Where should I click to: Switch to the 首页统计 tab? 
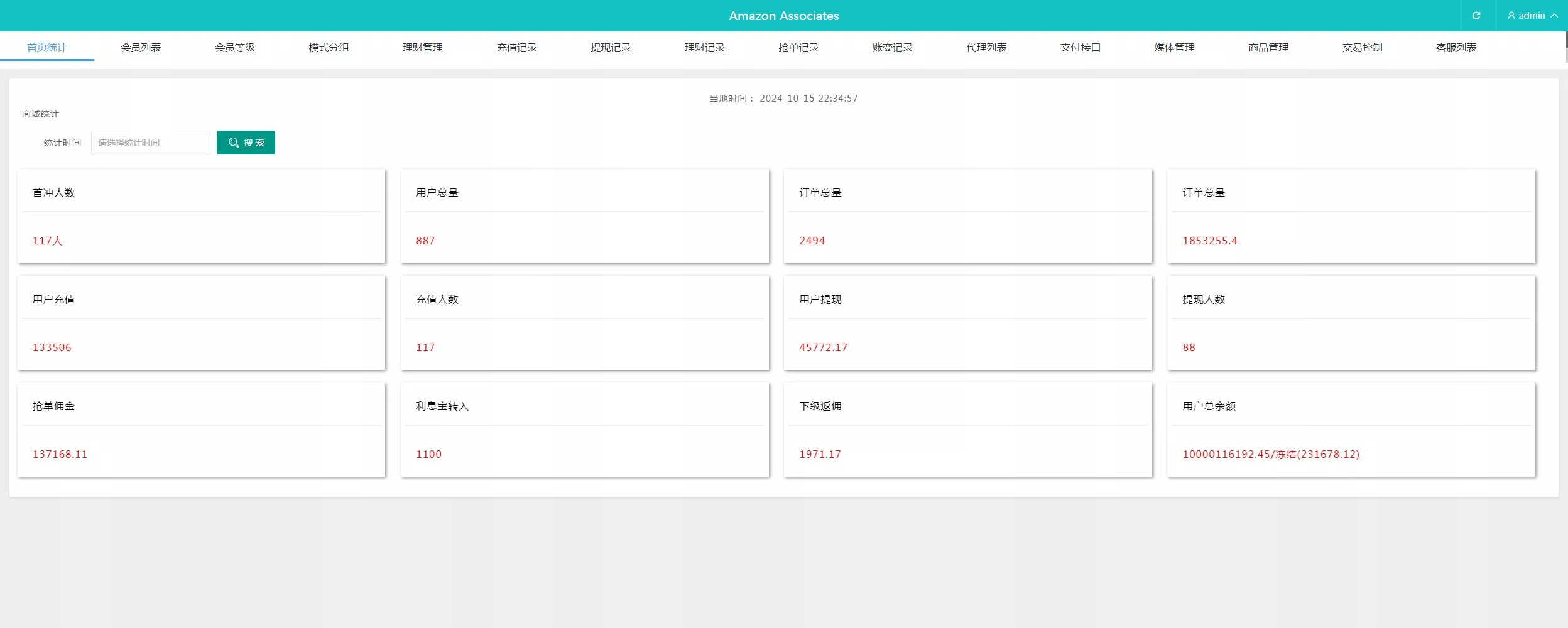pos(47,48)
